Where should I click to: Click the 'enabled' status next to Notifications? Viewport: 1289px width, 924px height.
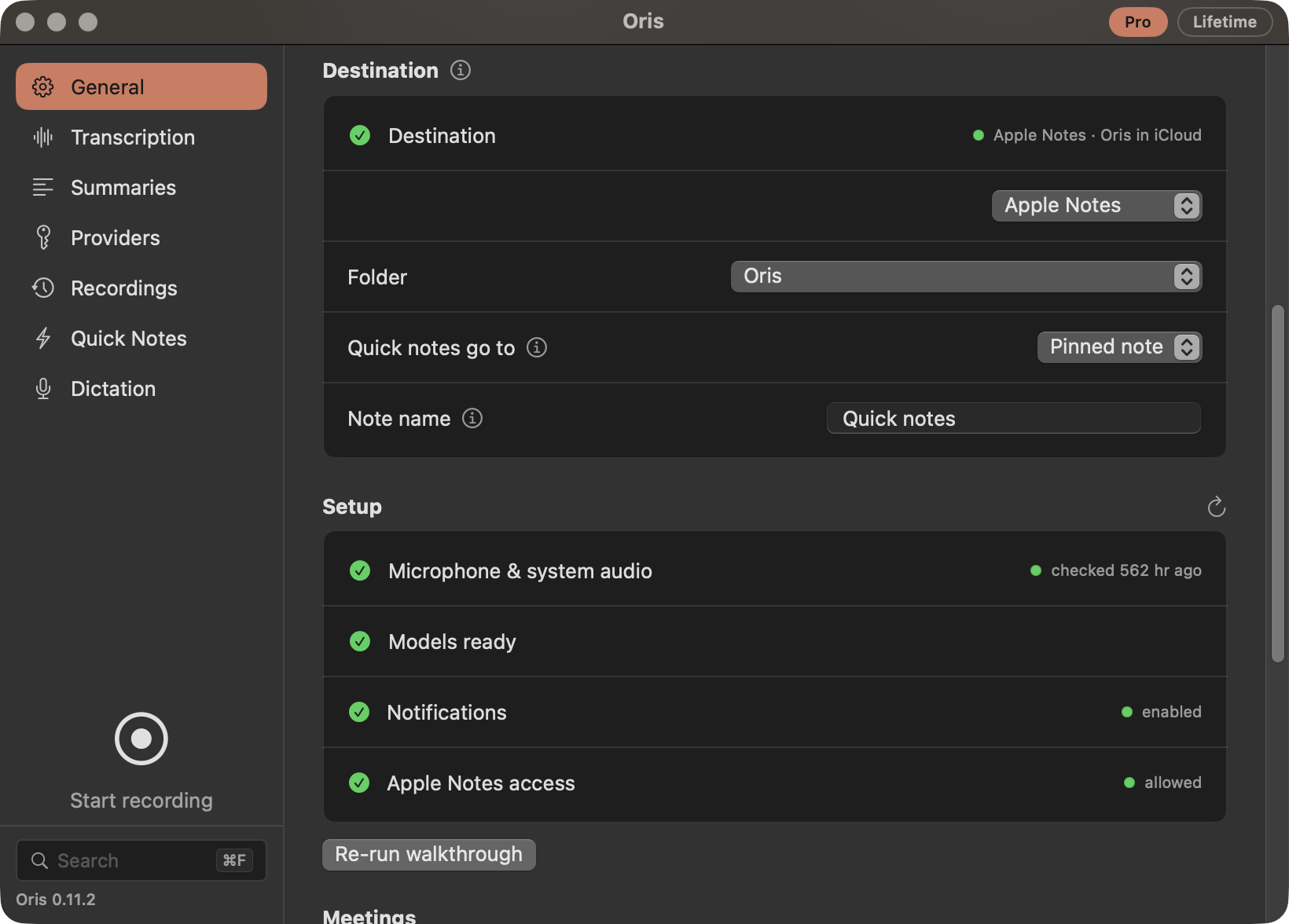[x=1171, y=712]
